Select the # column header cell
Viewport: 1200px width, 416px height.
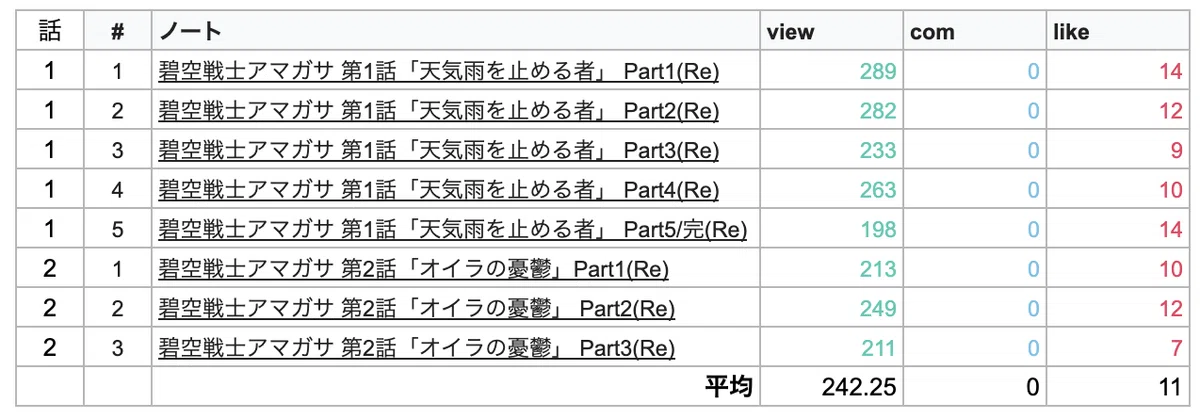tap(118, 32)
